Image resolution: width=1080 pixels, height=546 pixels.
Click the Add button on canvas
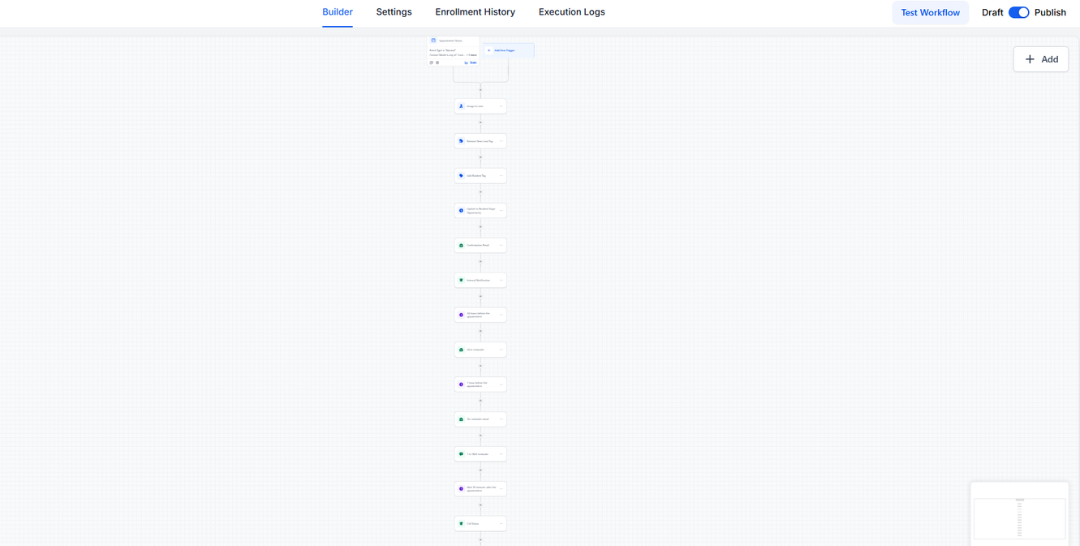(x=1041, y=59)
